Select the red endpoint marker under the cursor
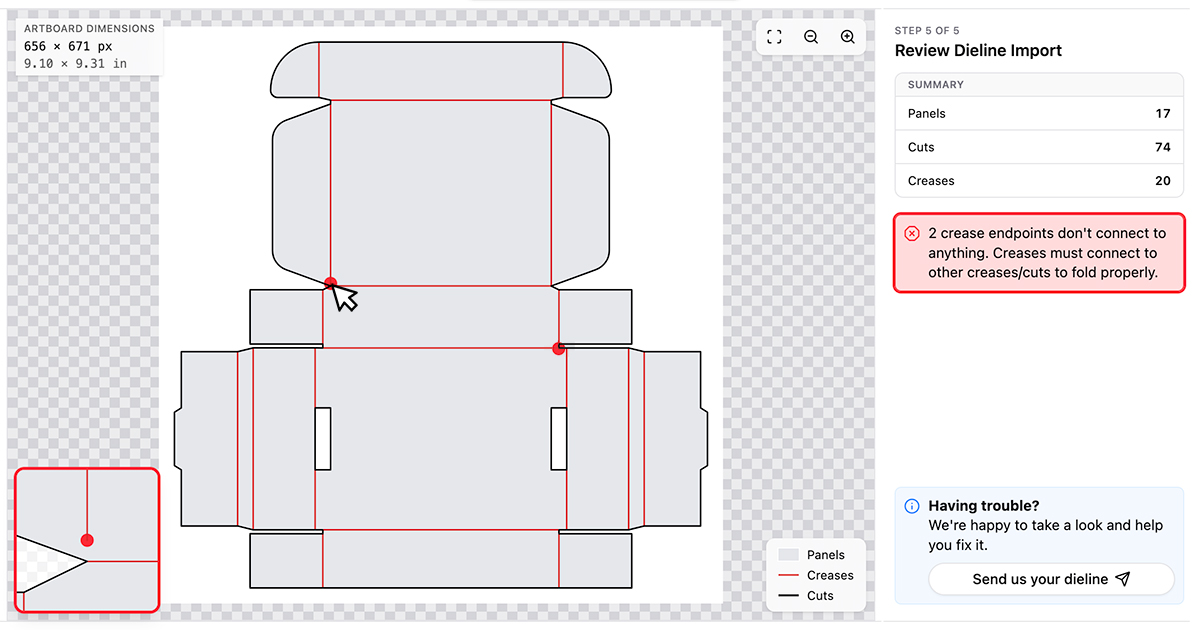1200x630 pixels. (331, 283)
